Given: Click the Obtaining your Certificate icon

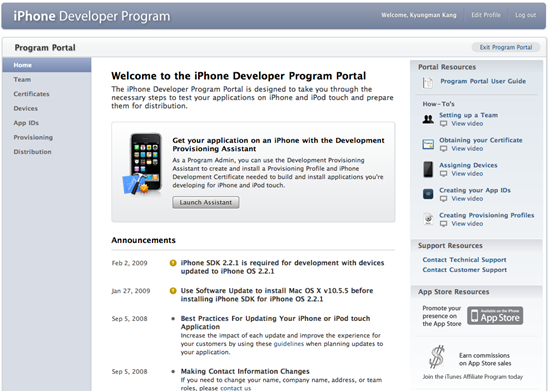Looking at the screenshot, I should point(428,144).
